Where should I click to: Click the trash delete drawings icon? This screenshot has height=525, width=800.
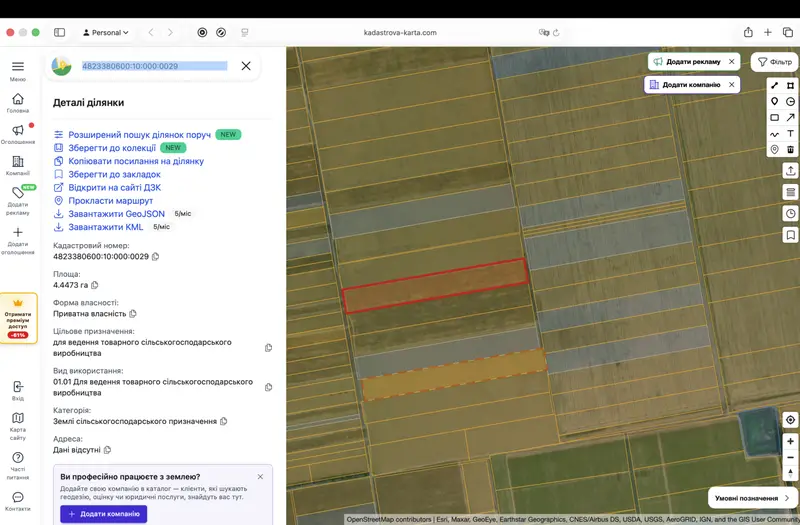point(790,149)
